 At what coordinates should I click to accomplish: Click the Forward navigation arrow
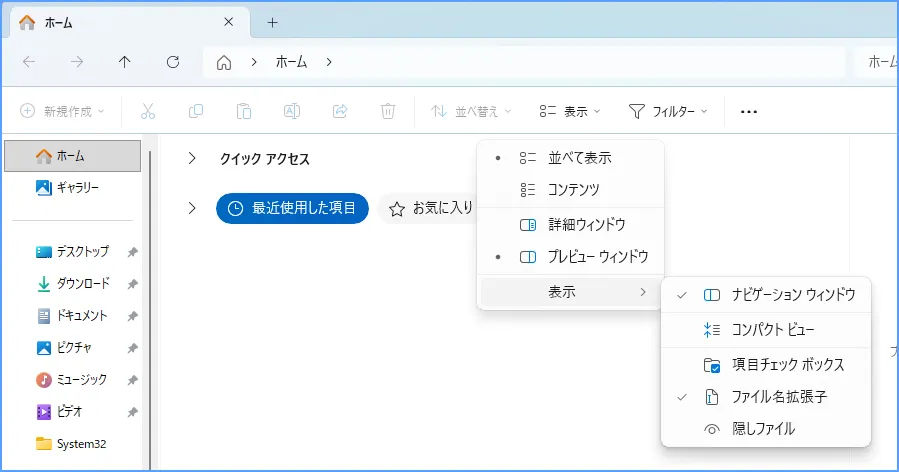coord(77,62)
